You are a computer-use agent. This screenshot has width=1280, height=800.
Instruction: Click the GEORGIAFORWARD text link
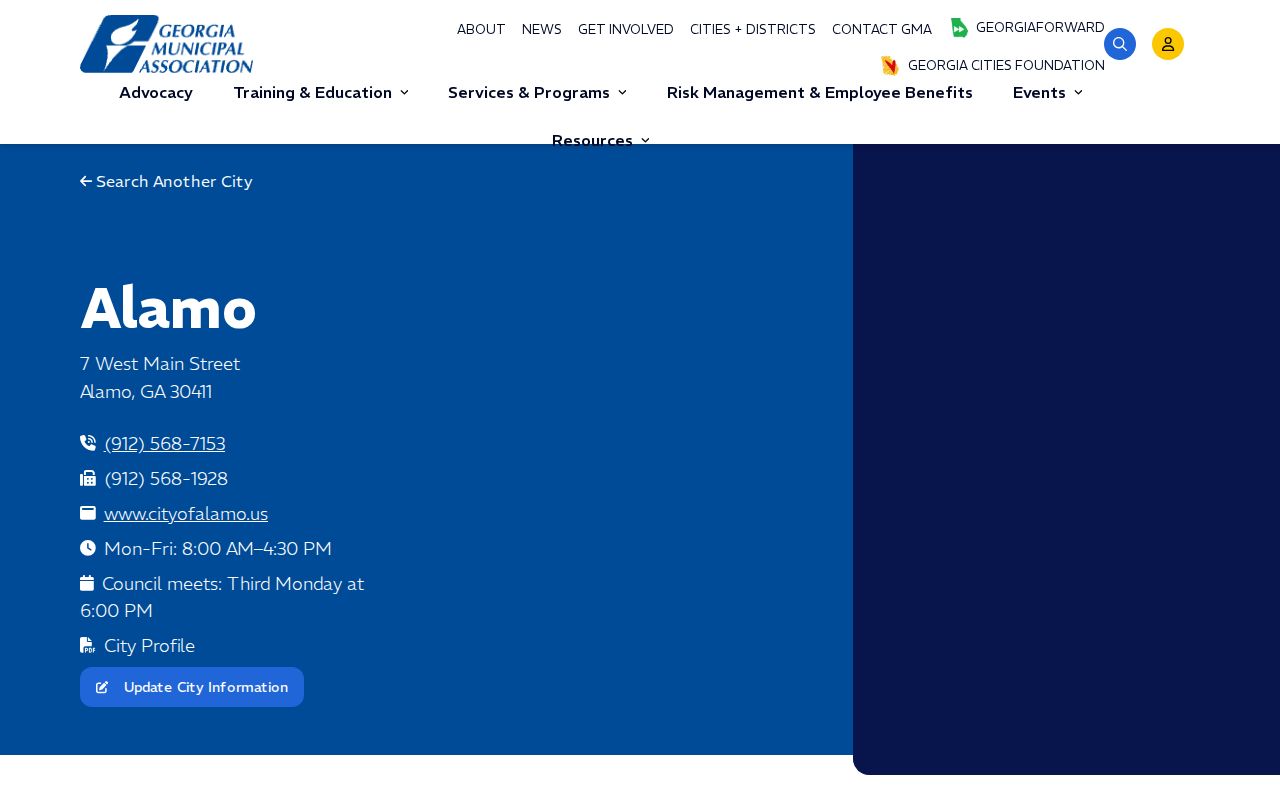(x=1040, y=28)
